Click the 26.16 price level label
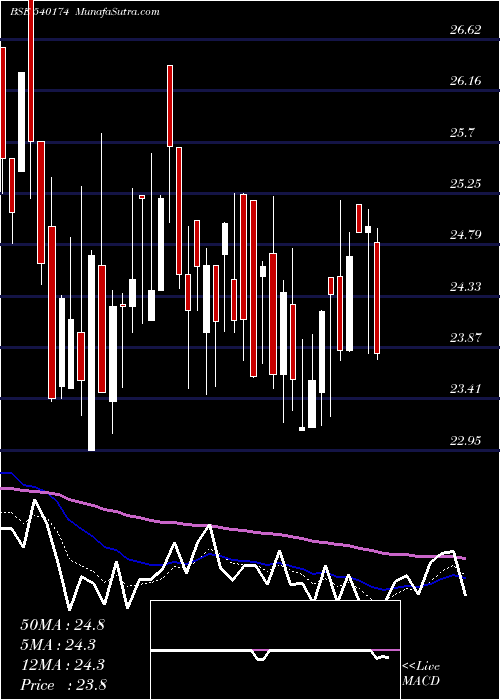The width and height of the screenshot is (500, 700). tap(466, 81)
